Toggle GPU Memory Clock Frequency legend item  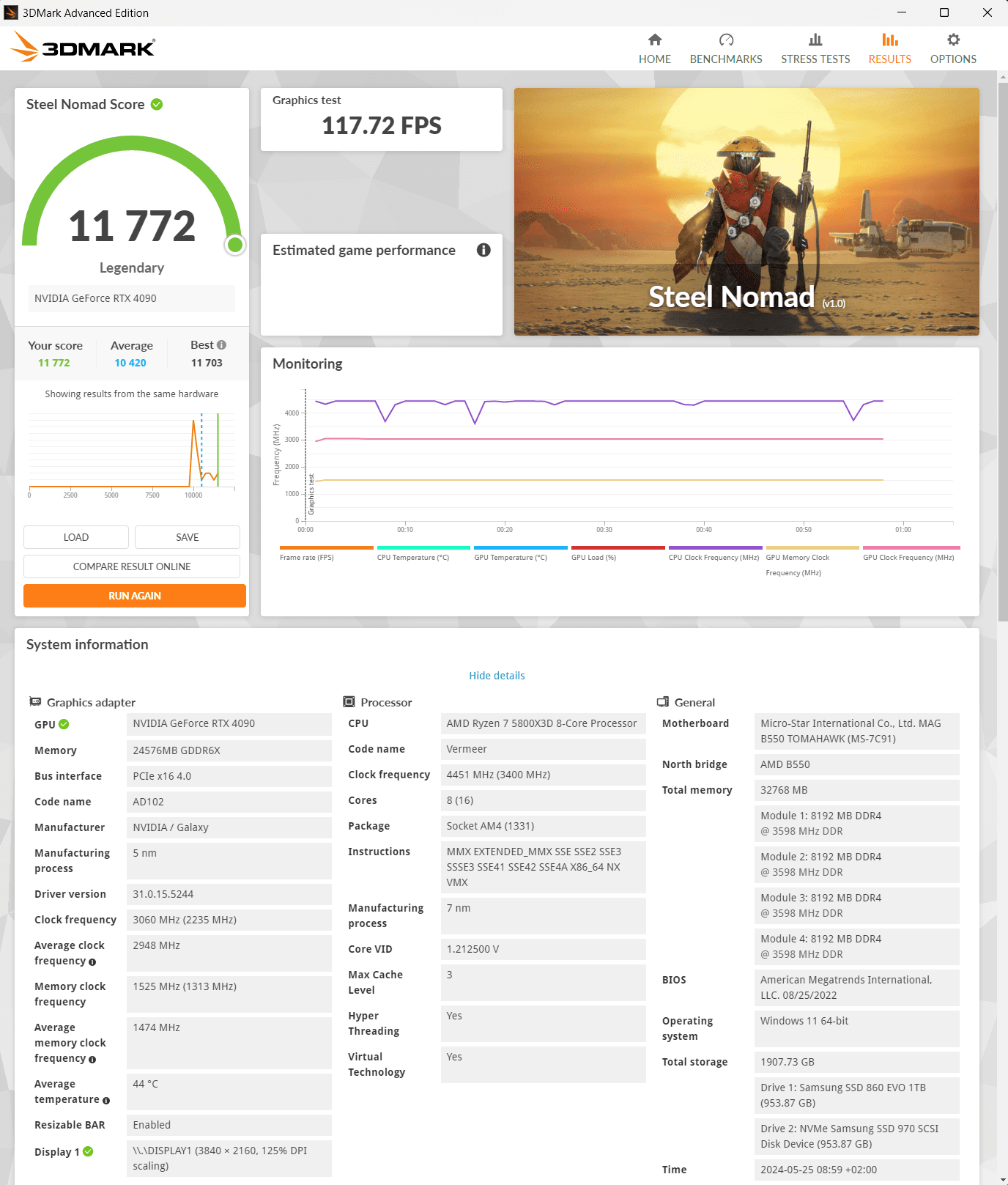point(812,561)
